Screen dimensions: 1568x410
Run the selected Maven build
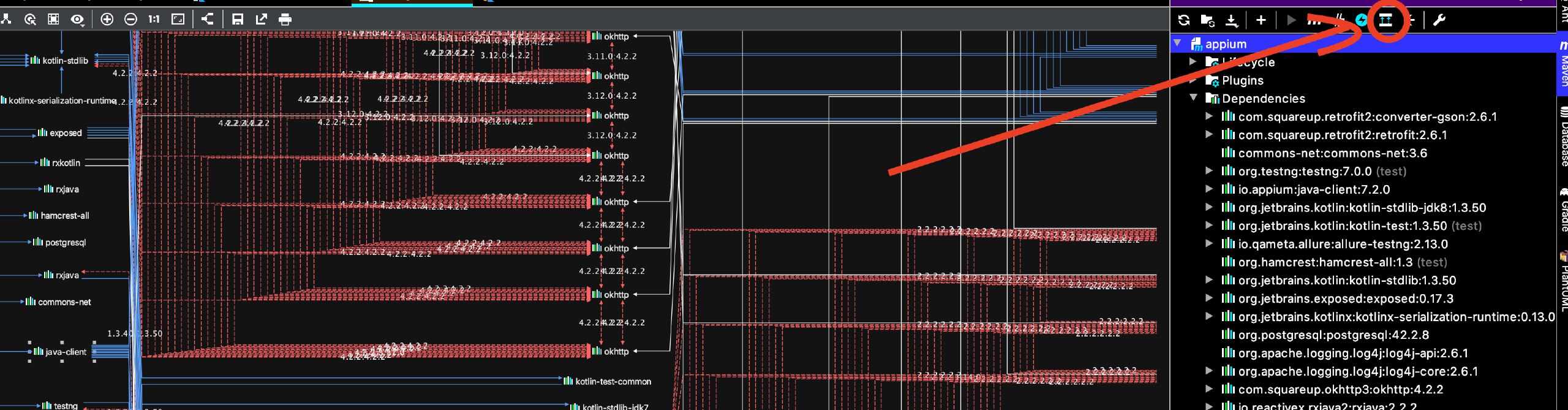pos(1291,20)
